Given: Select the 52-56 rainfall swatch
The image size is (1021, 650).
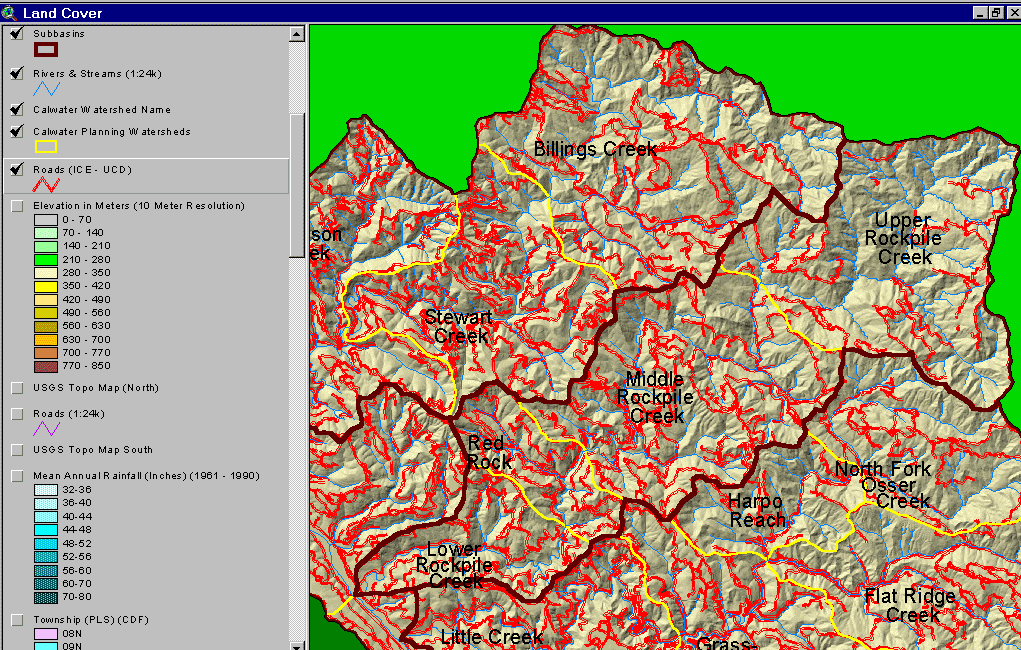Looking at the screenshot, I should click(x=46, y=557).
